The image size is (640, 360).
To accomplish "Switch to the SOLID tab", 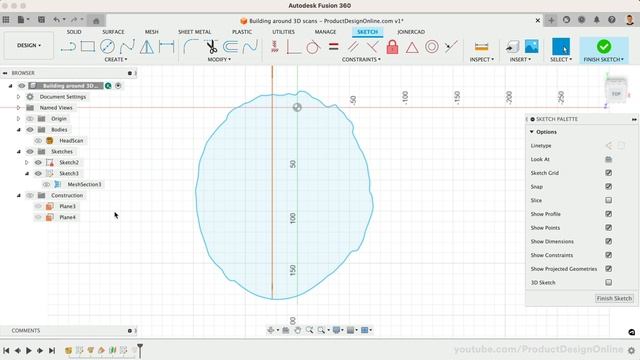I will click(x=74, y=32).
